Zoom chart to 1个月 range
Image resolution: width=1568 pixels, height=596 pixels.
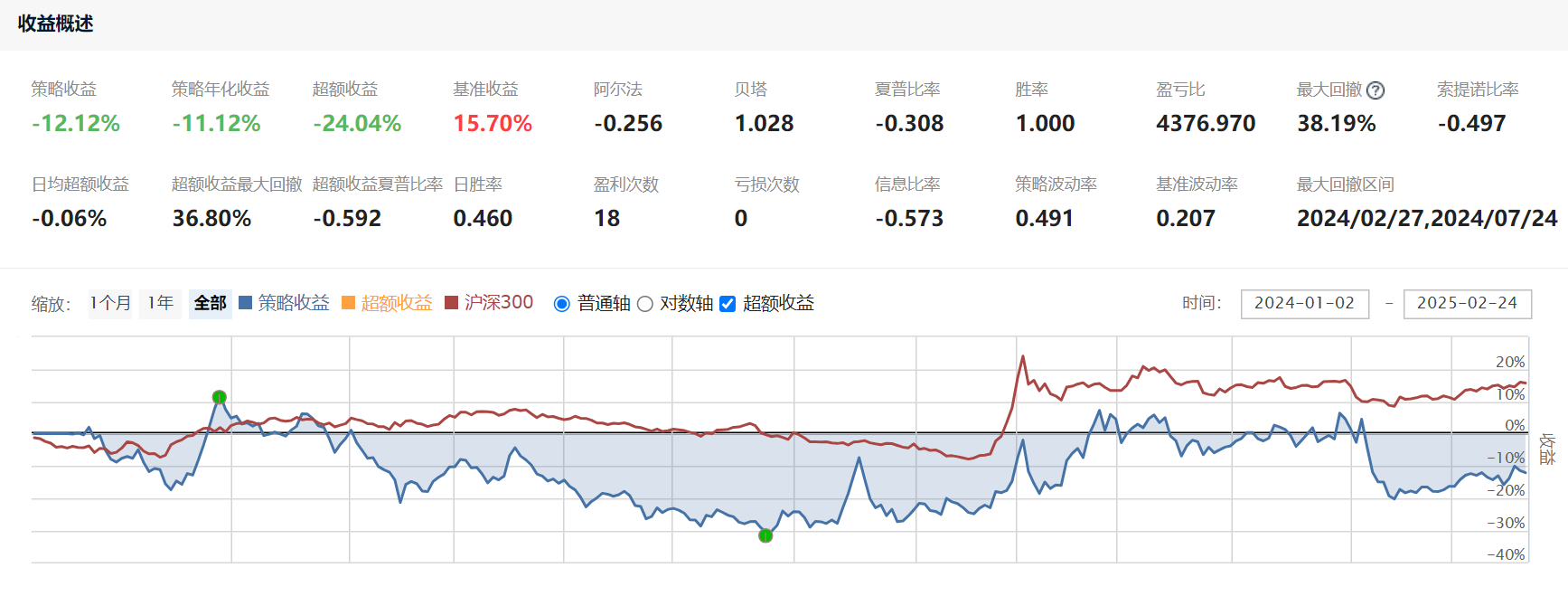110,303
